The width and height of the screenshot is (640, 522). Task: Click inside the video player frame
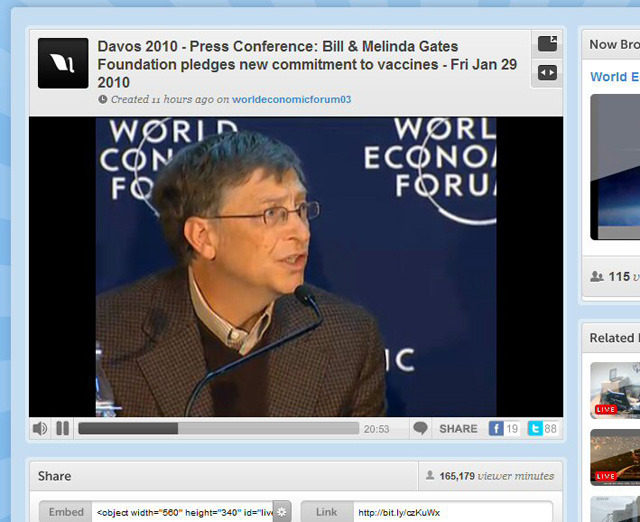pos(296,267)
